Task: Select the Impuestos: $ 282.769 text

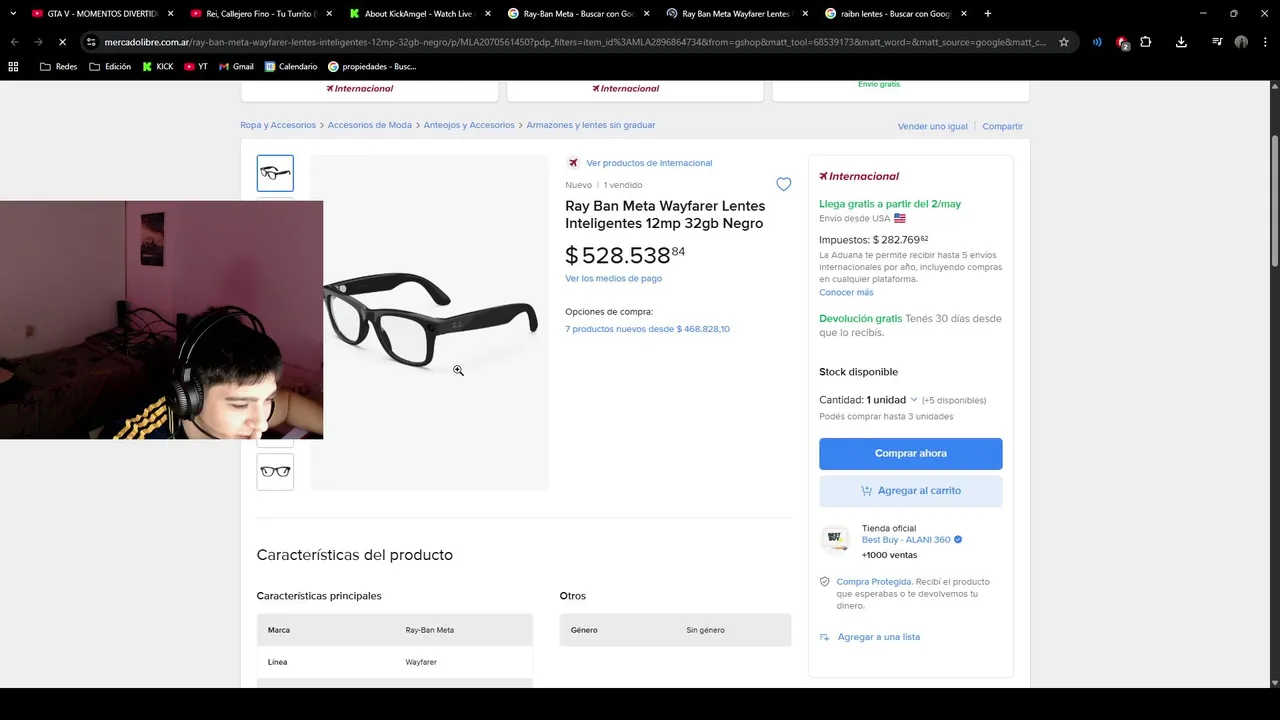Action: coord(873,240)
